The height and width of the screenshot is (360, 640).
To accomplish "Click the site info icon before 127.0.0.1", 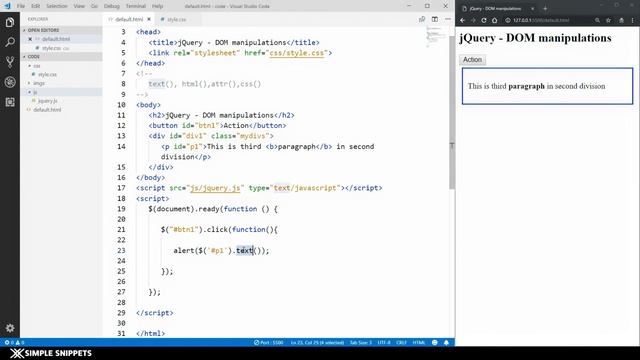I will click(x=508, y=20).
